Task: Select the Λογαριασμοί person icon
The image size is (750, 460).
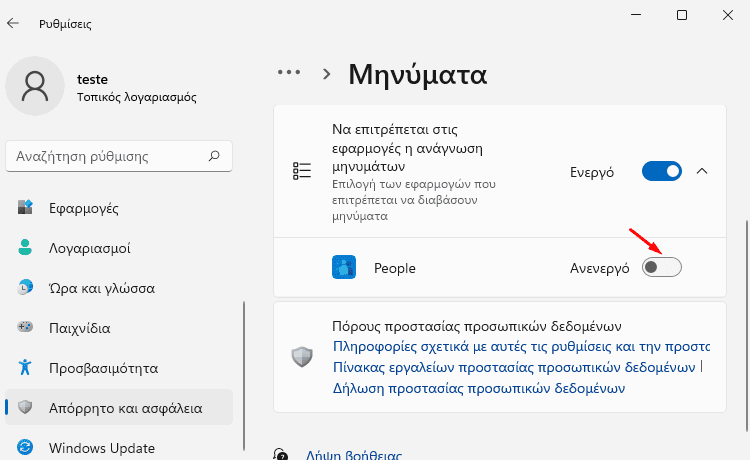Action: pyautogui.click(x=25, y=248)
